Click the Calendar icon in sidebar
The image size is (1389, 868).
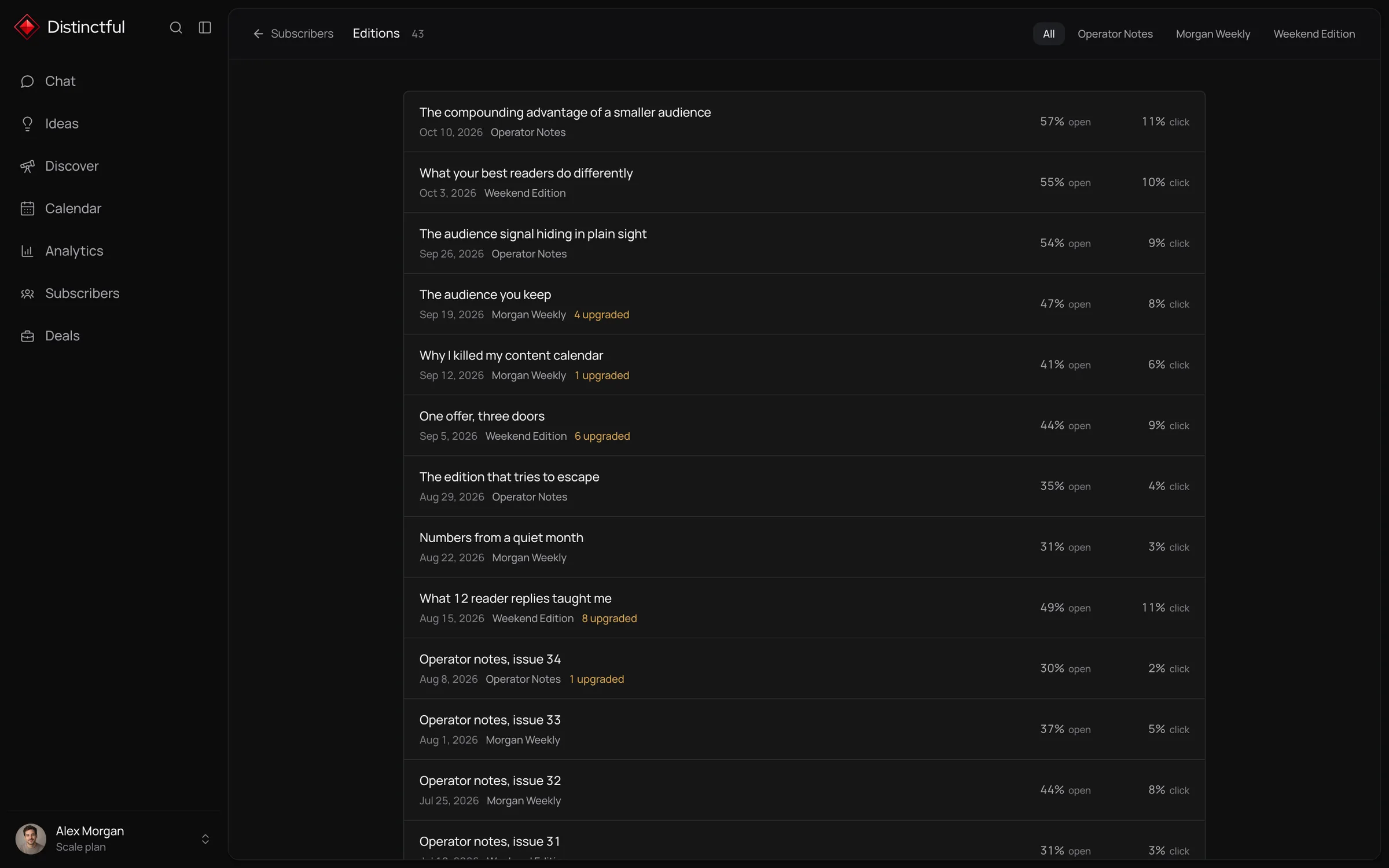(x=27, y=208)
